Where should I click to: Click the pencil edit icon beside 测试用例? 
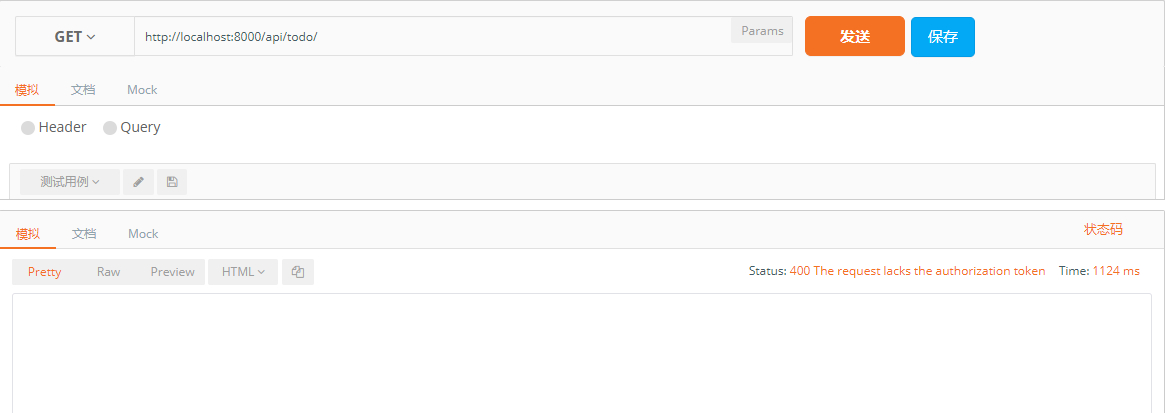click(138, 182)
